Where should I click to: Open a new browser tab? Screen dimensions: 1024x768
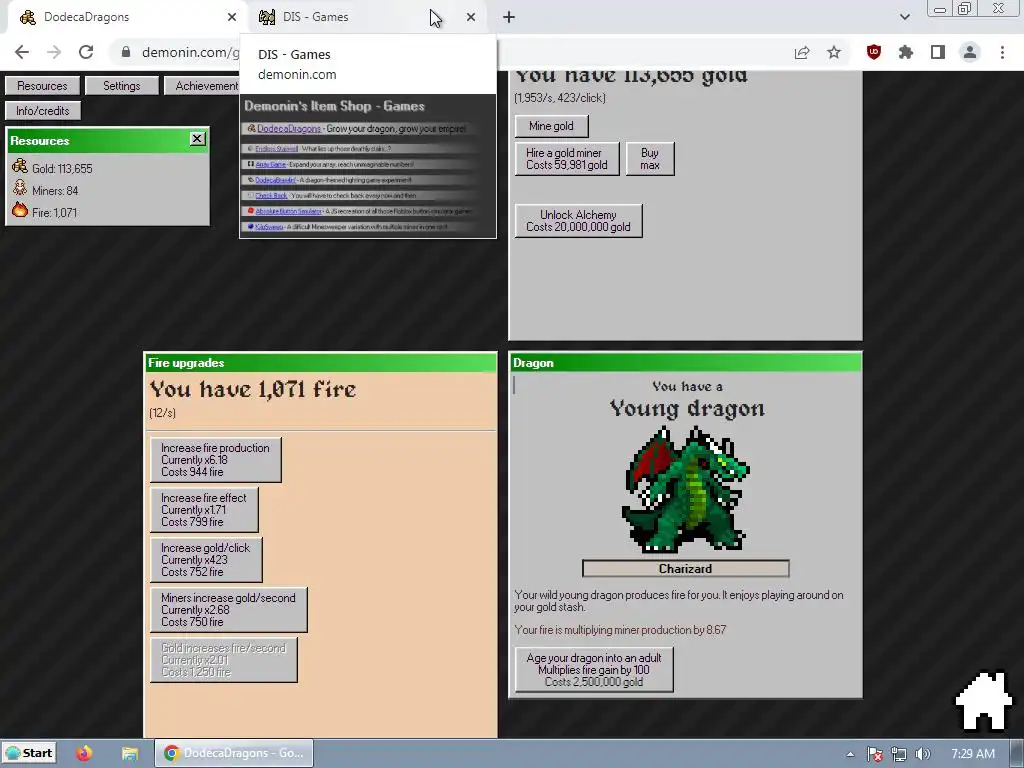(x=509, y=17)
